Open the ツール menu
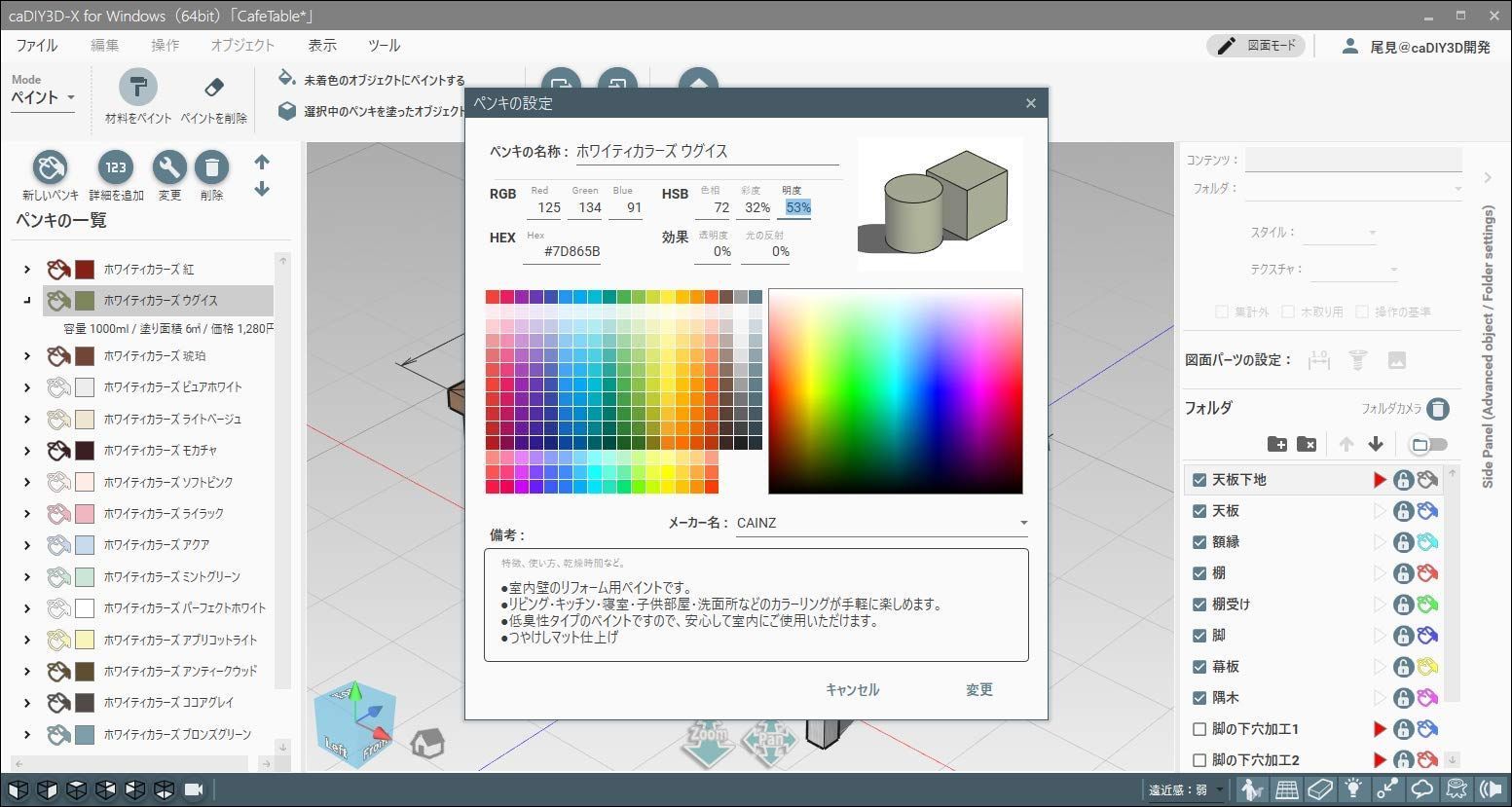1512x807 pixels. (x=384, y=45)
